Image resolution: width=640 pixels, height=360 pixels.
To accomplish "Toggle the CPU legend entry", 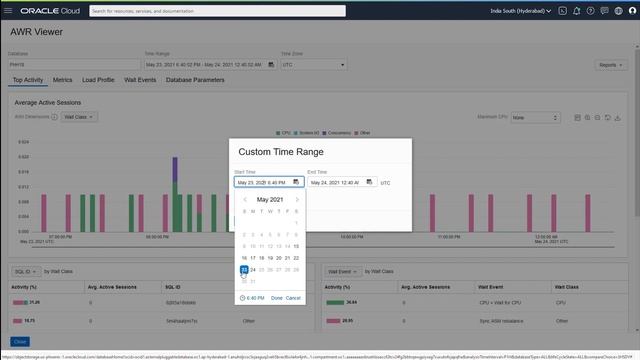I will [283, 133].
